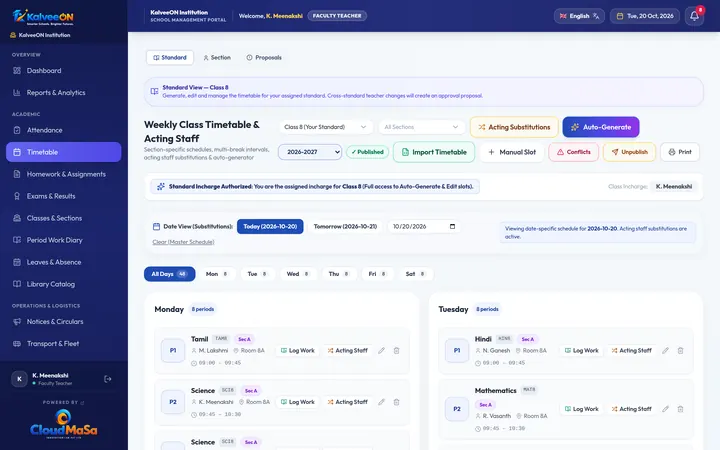Log Work for Monday P1 Tamil
The width and height of the screenshot is (720, 450).
tap(298, 350)
